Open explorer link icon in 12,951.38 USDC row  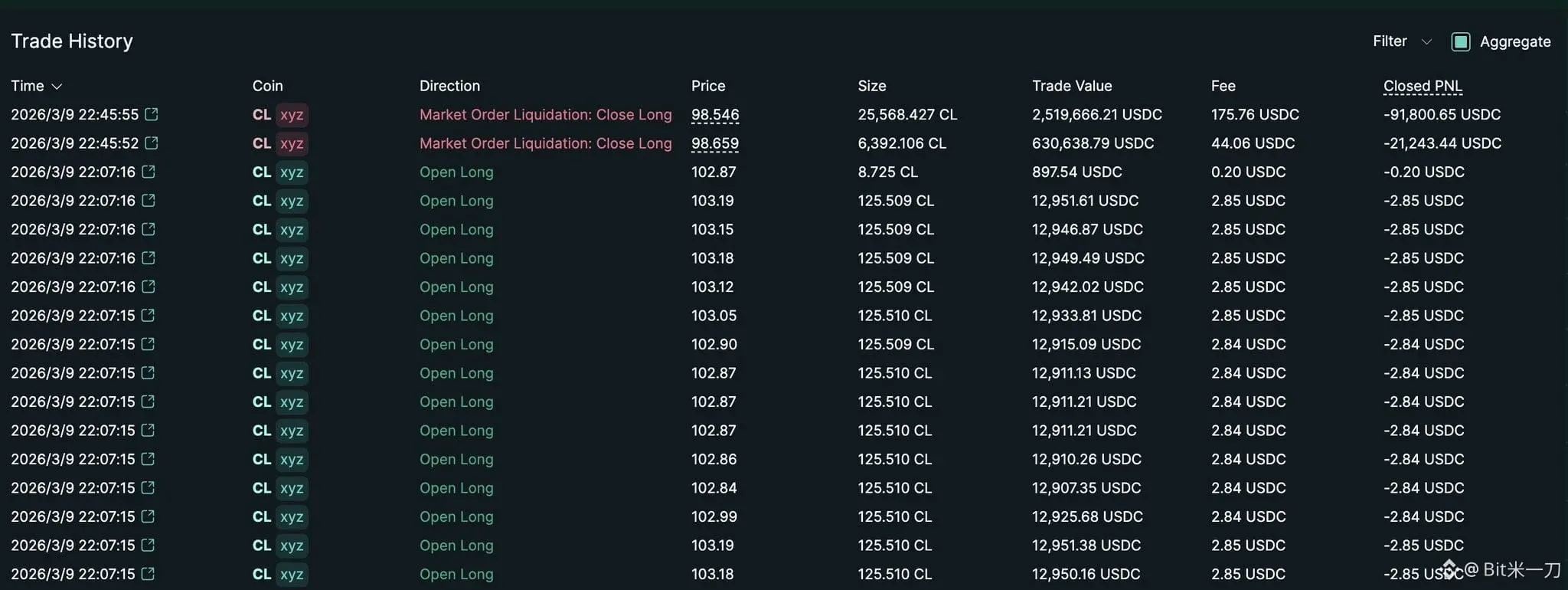148,546
